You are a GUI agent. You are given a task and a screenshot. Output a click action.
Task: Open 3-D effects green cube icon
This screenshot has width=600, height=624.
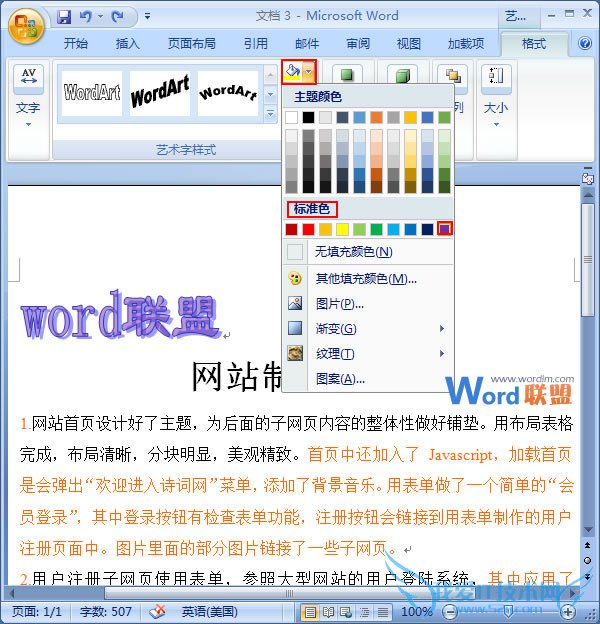(403, 75)
